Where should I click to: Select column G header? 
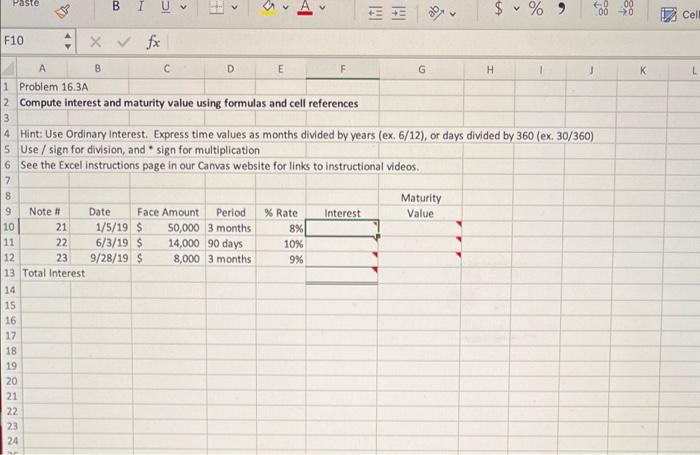click(421, 70)
